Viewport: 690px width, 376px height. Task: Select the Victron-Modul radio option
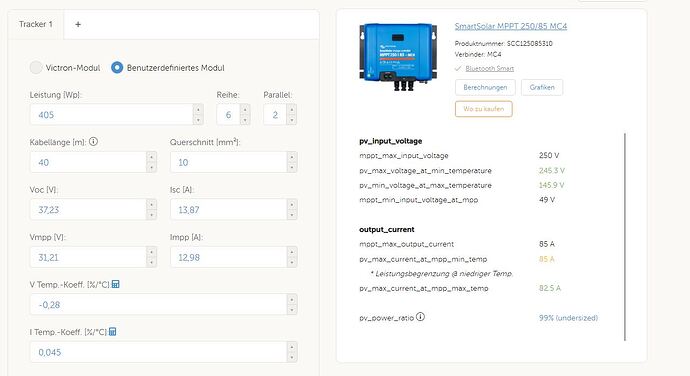click(36, 67)
